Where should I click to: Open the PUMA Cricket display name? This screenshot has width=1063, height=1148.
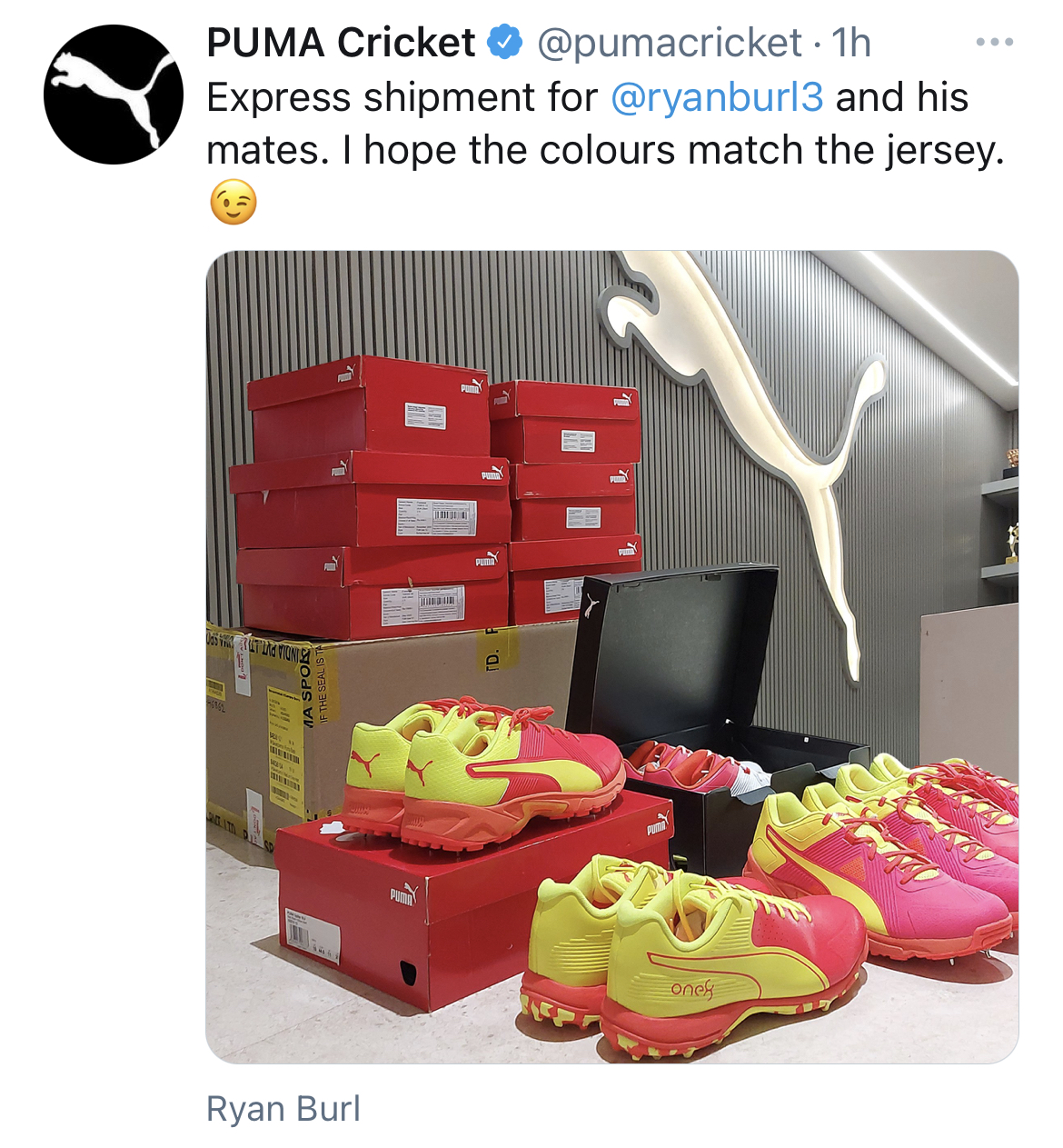click(x=341, y=43)
